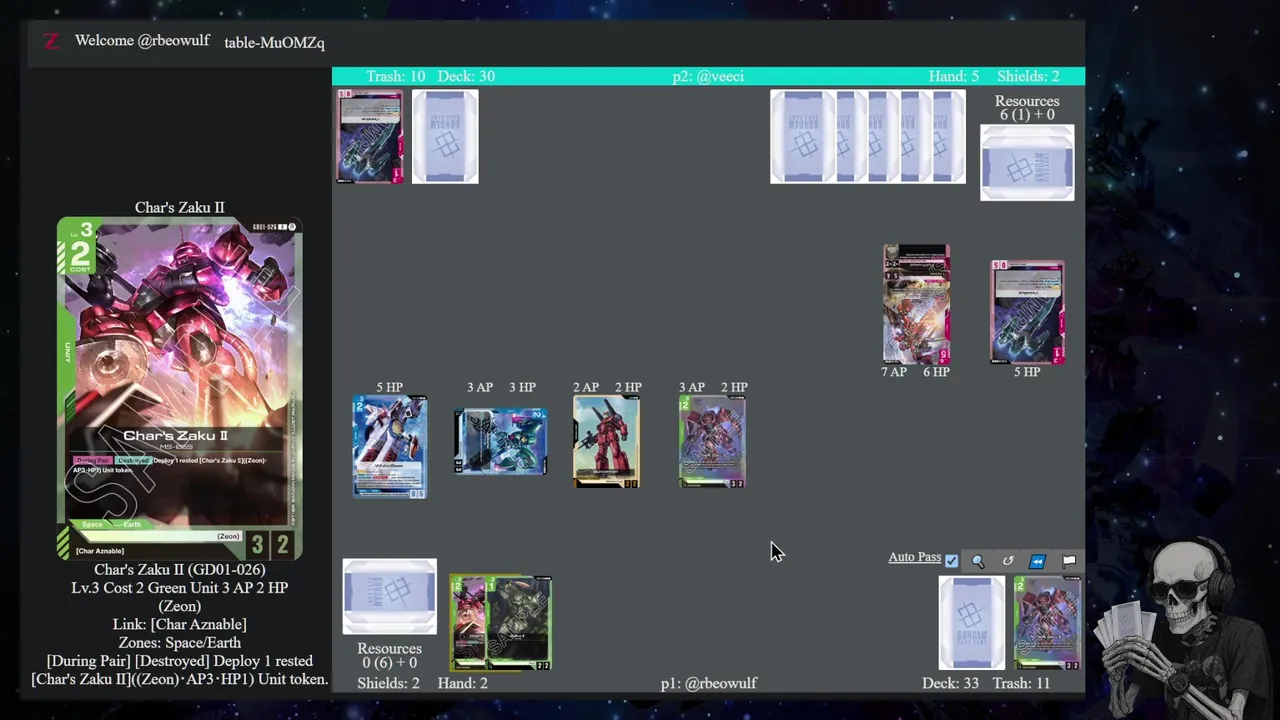The image size is (1280, 720).
Task: Click player's face-down deck pile
Action: pyautogui.click(x=971, y=622)
